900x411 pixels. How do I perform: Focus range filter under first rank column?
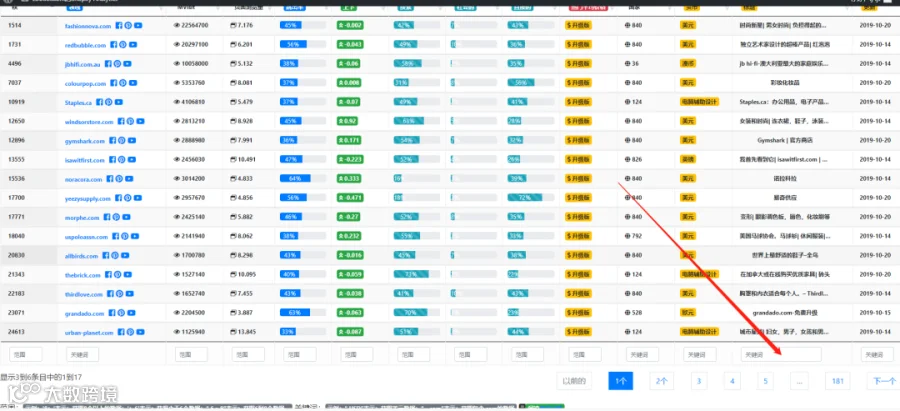pyautogui.click(x=26, y=355)
